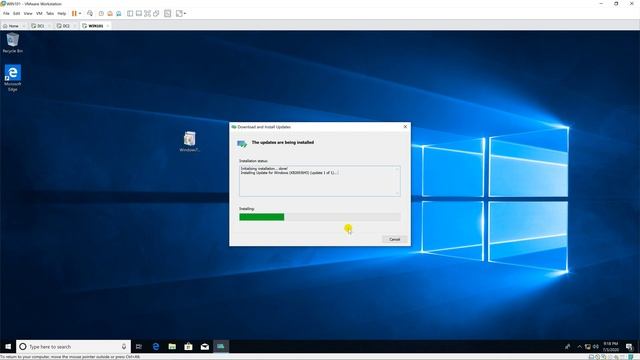Viewport: 640px width, 360px height.
Task: Close the WIN101 tab with its X
Action: pyautogui.click(x=108, y=26)
